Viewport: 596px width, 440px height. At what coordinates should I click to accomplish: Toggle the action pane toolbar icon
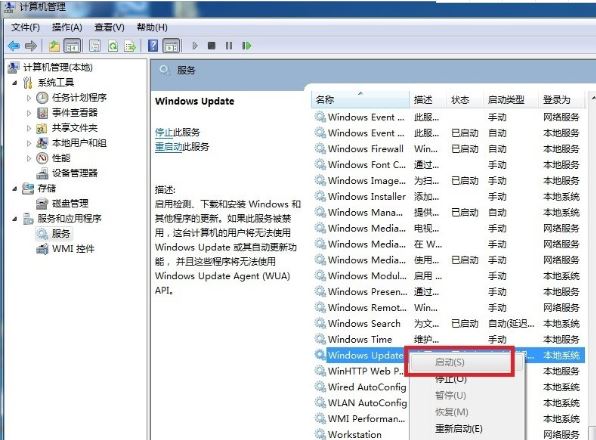[x=171, y=46]
